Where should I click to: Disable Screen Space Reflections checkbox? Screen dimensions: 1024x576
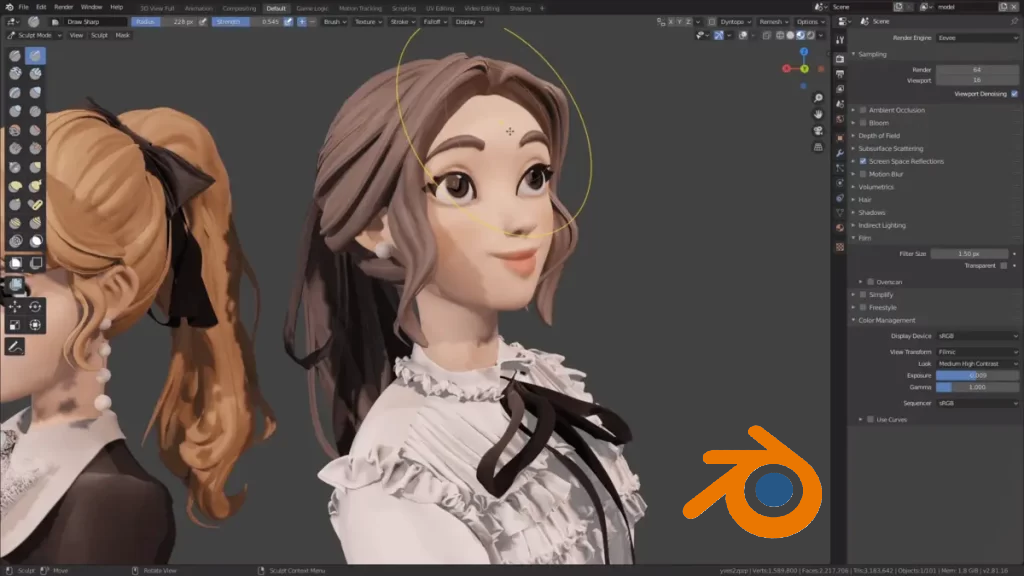(863, 161)
